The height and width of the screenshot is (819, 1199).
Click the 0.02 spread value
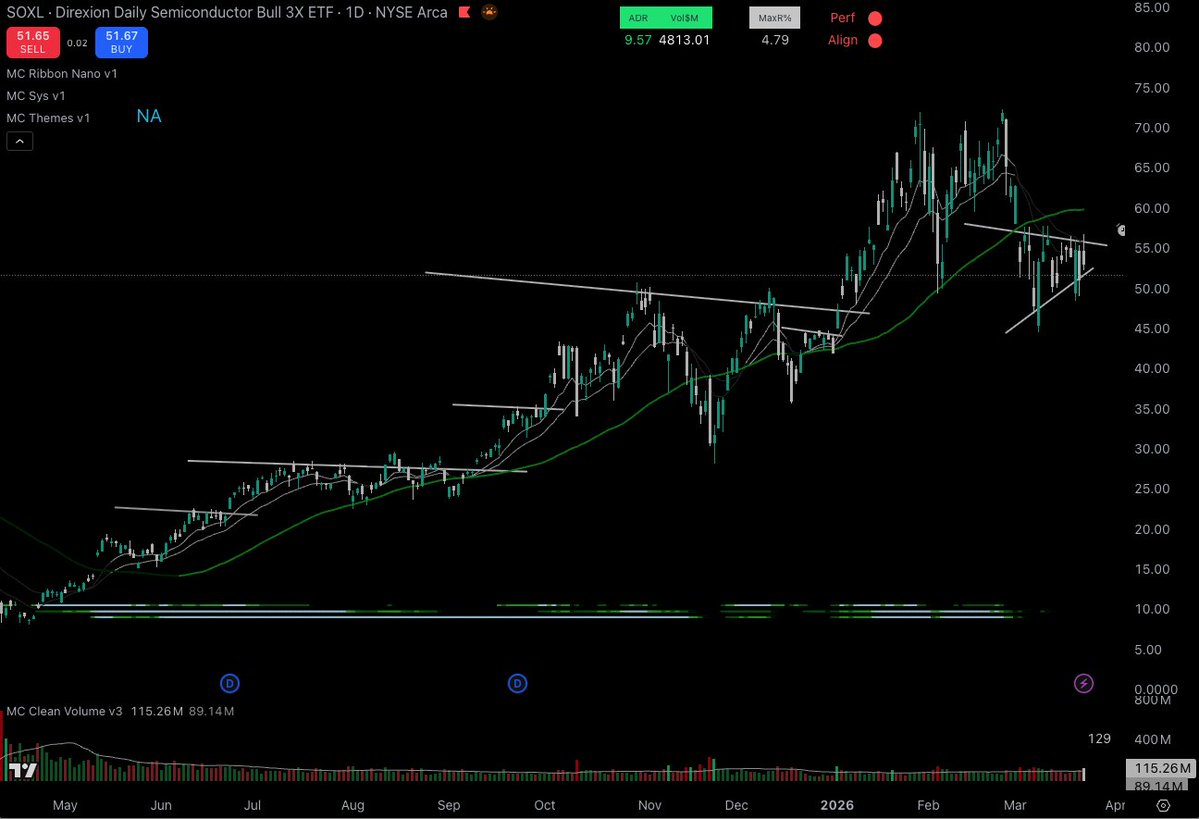tap(77, 43)
